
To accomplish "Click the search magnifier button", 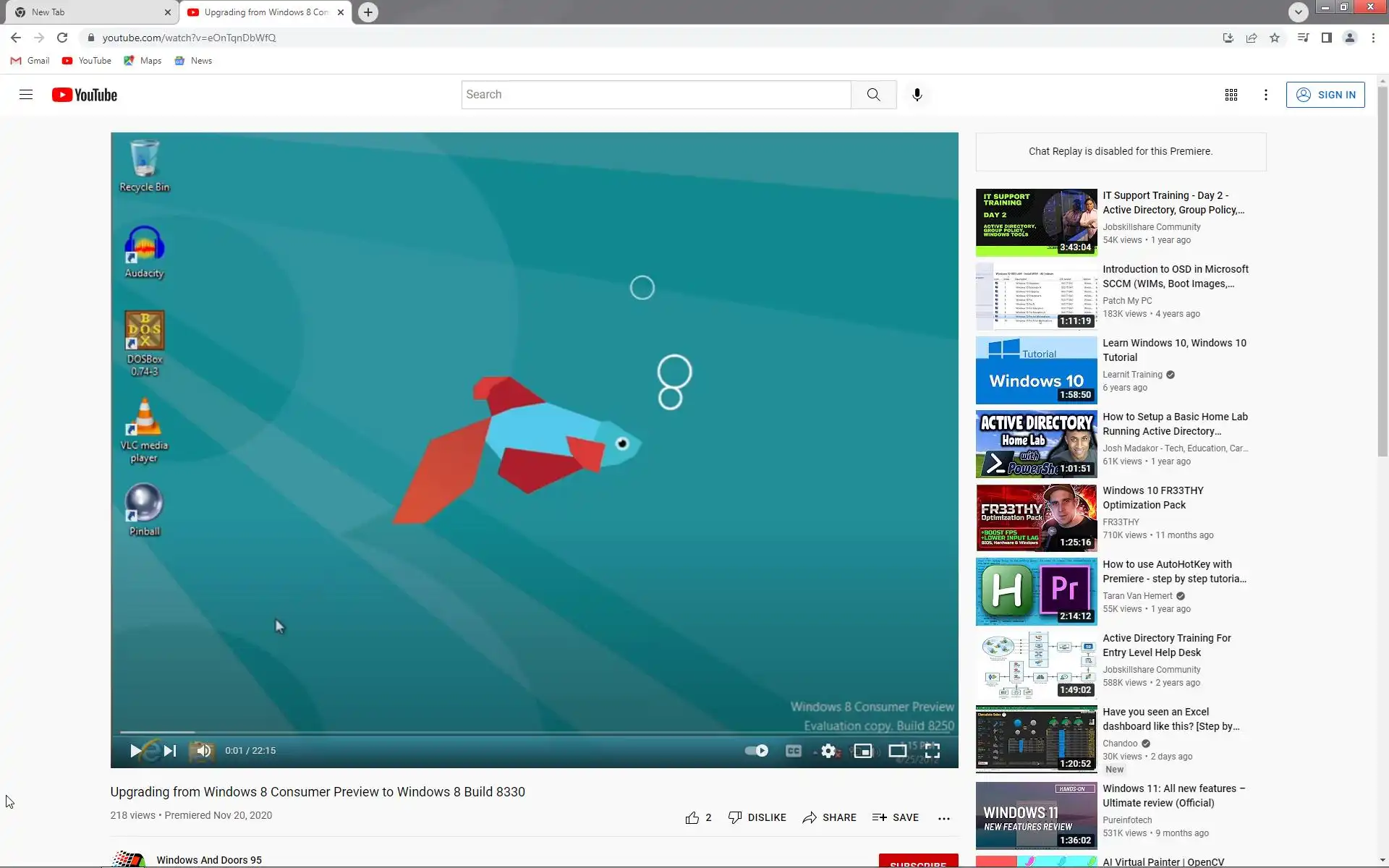I will pyautogui.click(x=873, y=95).
